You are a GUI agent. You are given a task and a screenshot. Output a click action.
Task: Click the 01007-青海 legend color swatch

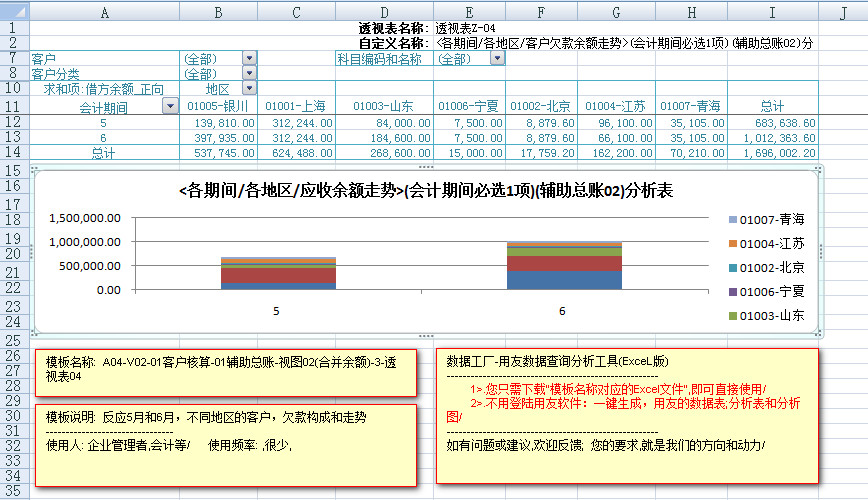point(734,218)
